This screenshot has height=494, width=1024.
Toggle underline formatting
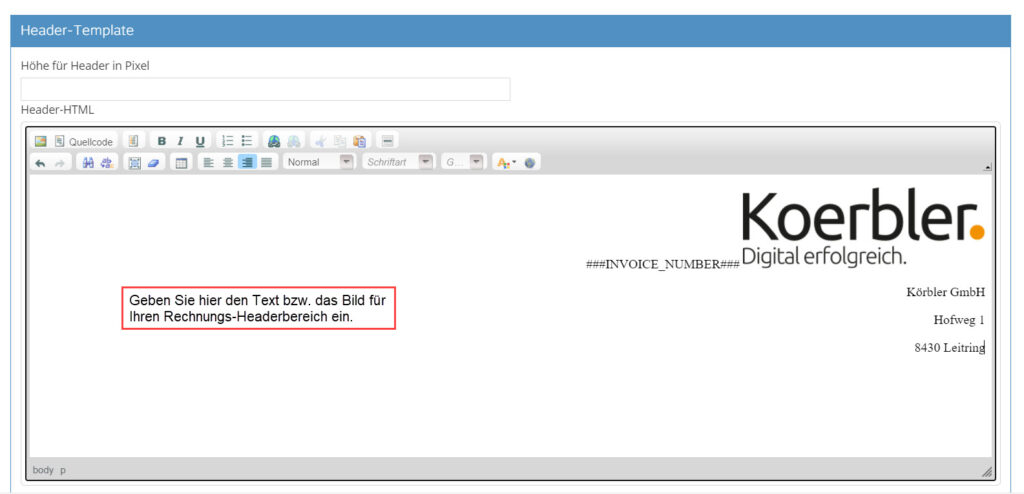point(200,141)
